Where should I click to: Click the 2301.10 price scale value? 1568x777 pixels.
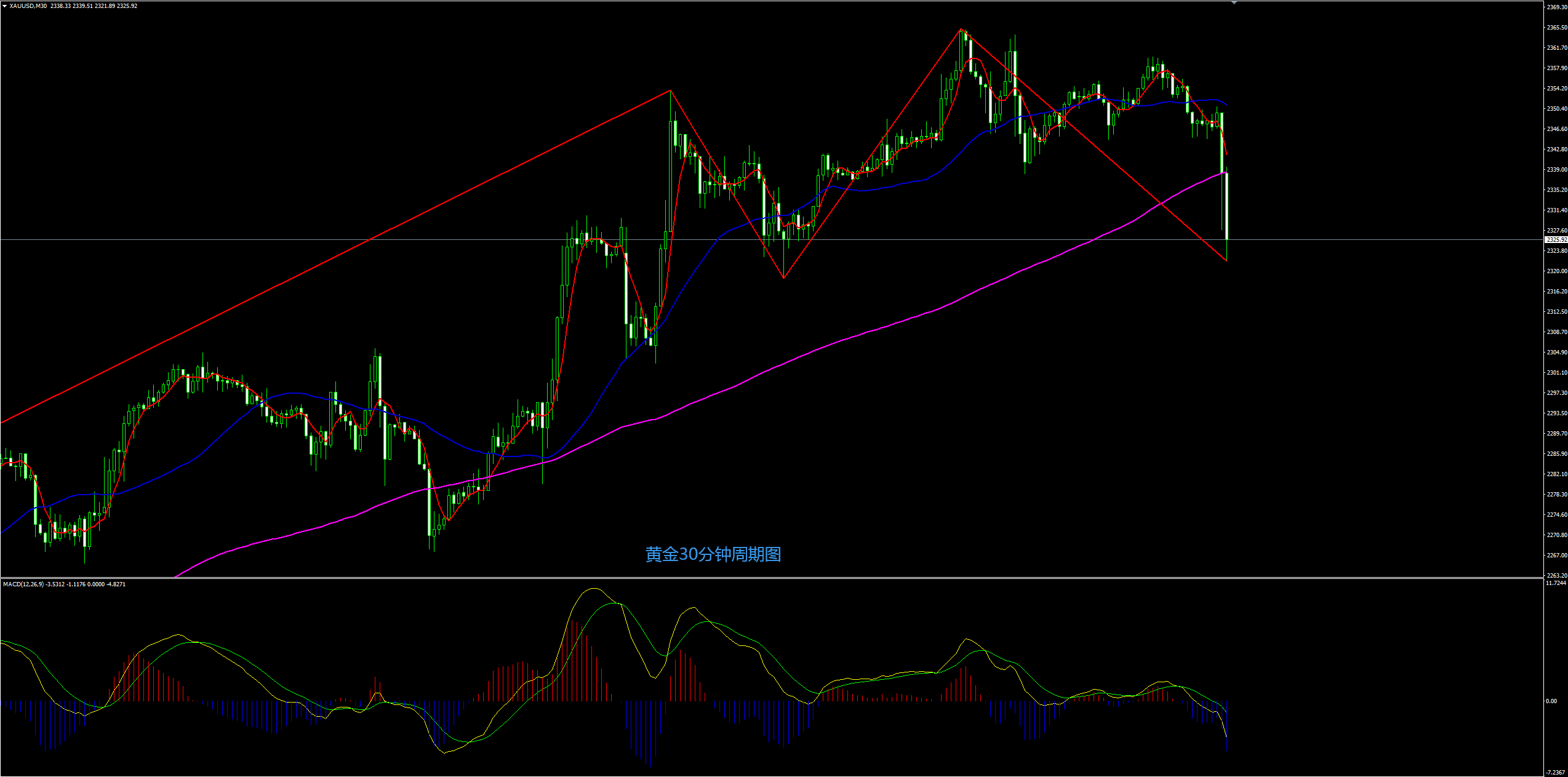pyautogui.click(x=1557, y=373)
